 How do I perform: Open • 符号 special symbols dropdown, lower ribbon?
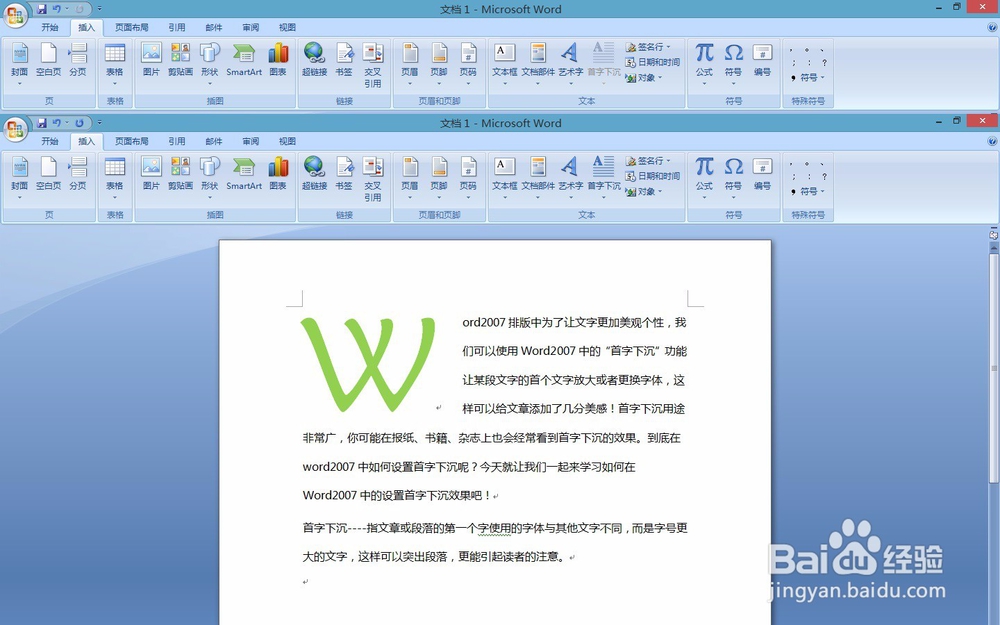808,191
